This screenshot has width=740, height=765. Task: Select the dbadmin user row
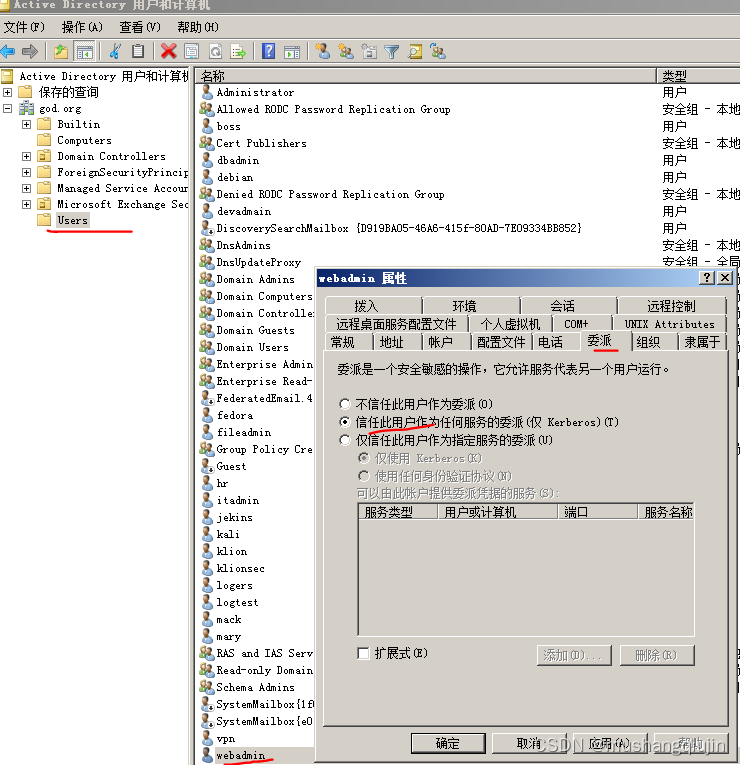click(238, 160)
